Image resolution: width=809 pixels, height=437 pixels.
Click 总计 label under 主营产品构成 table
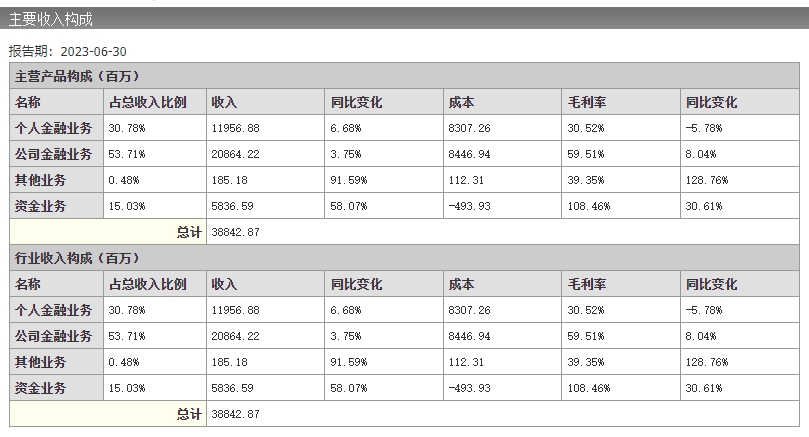[189, 232]
